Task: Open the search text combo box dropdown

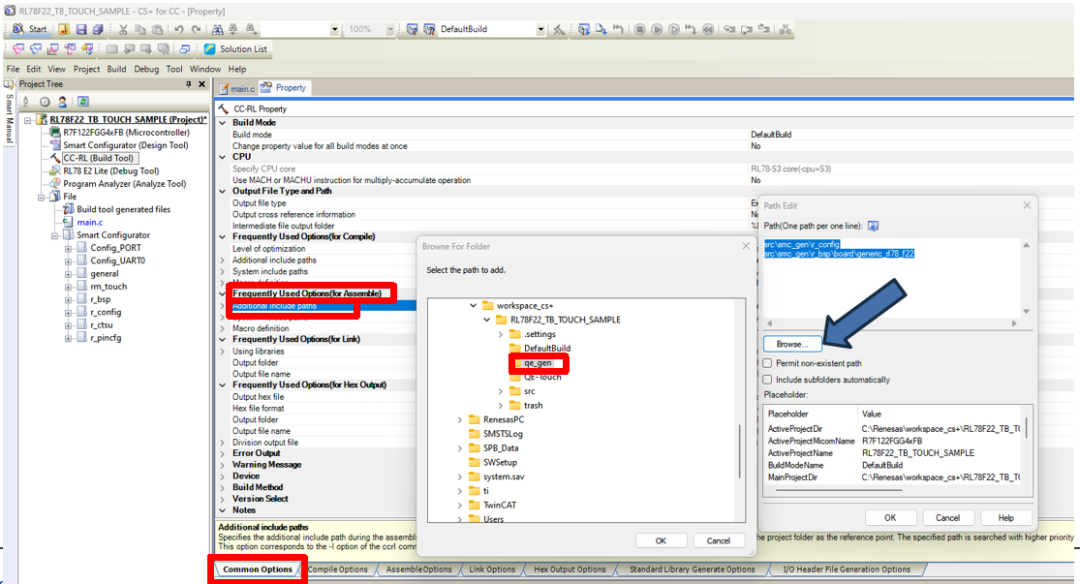Action: 335,29
